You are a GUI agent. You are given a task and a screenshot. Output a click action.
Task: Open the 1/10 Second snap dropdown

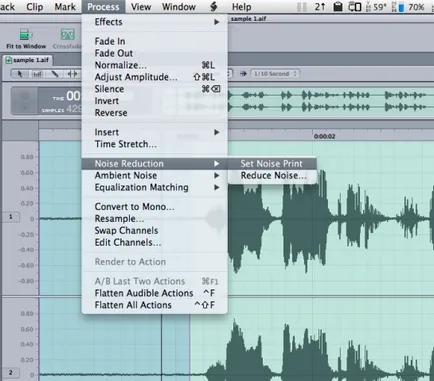point(275,74)
